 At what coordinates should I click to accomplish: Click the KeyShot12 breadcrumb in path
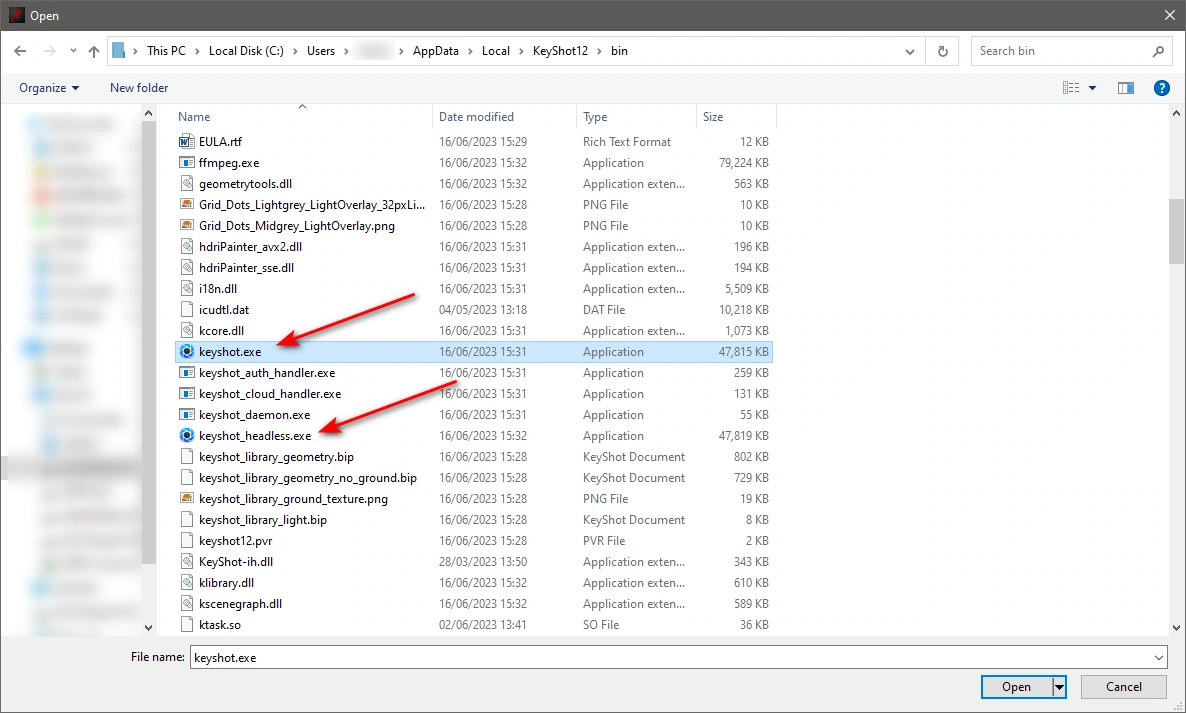560,51
